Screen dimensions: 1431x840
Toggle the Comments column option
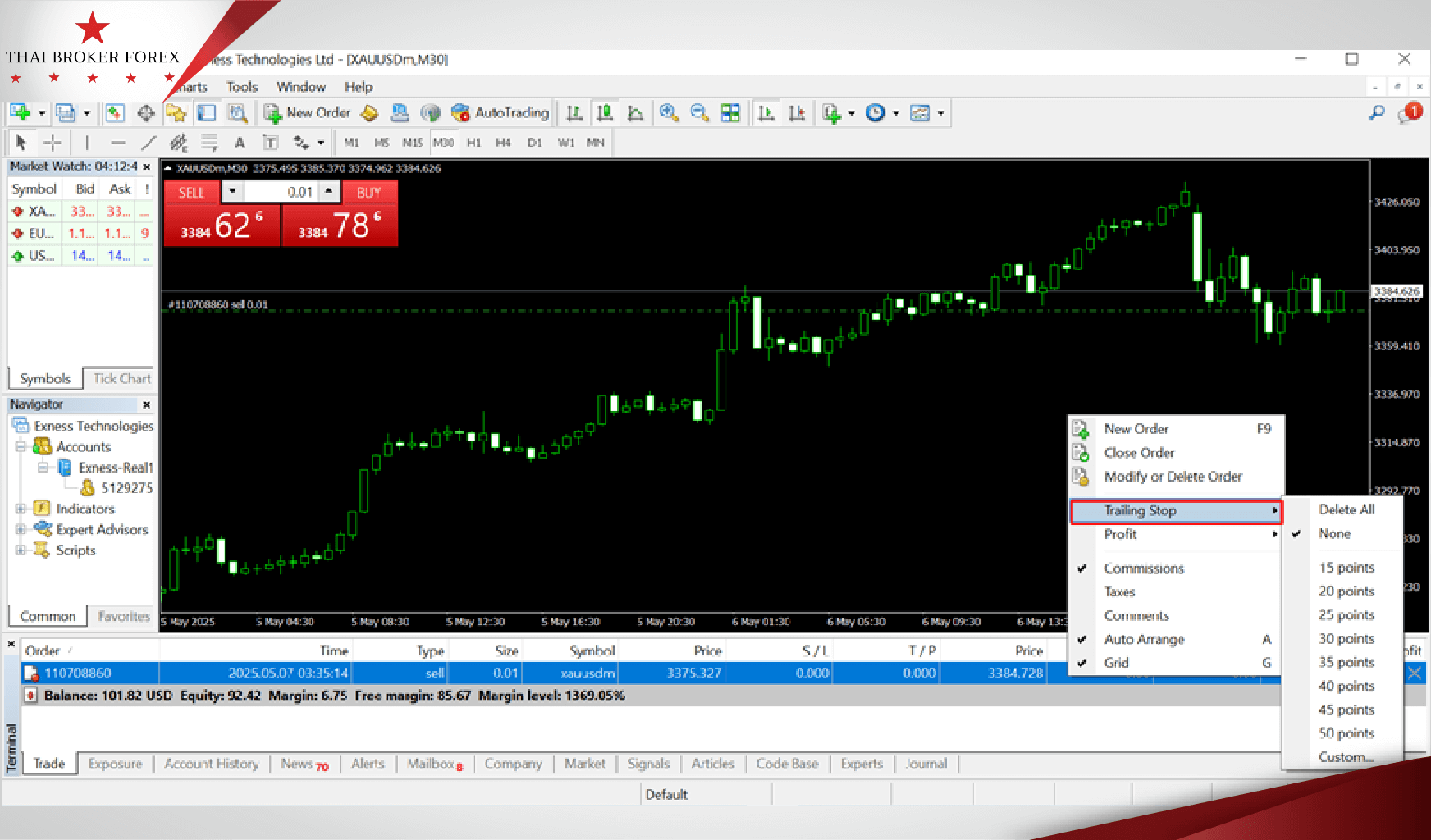coord(1176,615)
